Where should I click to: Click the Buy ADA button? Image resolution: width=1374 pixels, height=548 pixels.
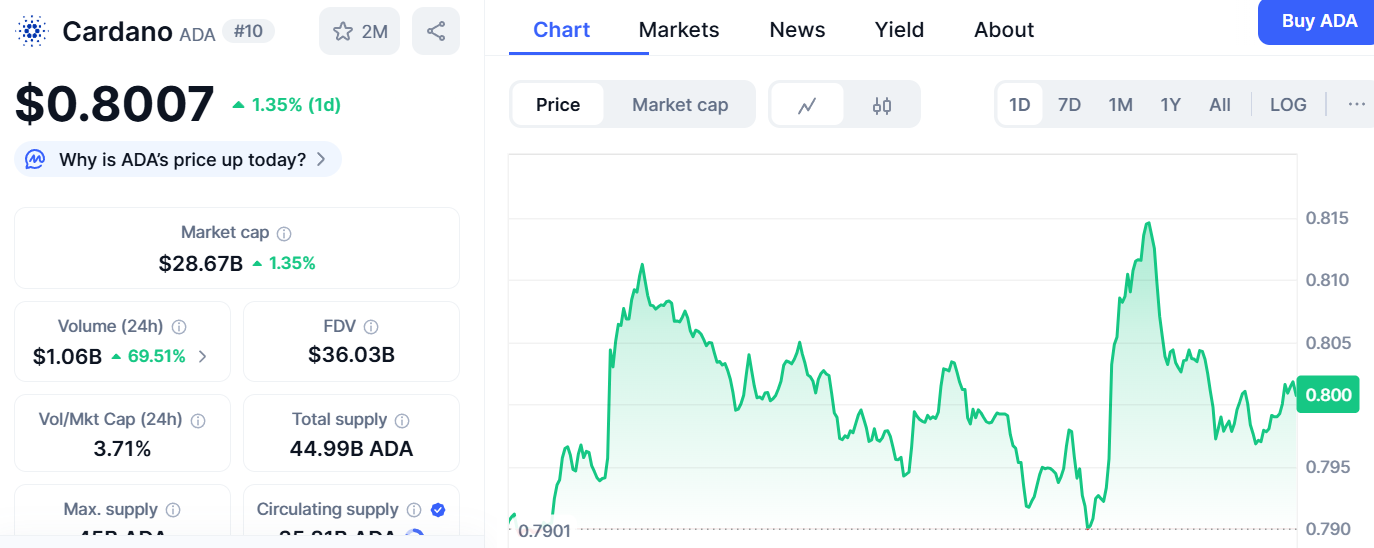pos(1319,21)
